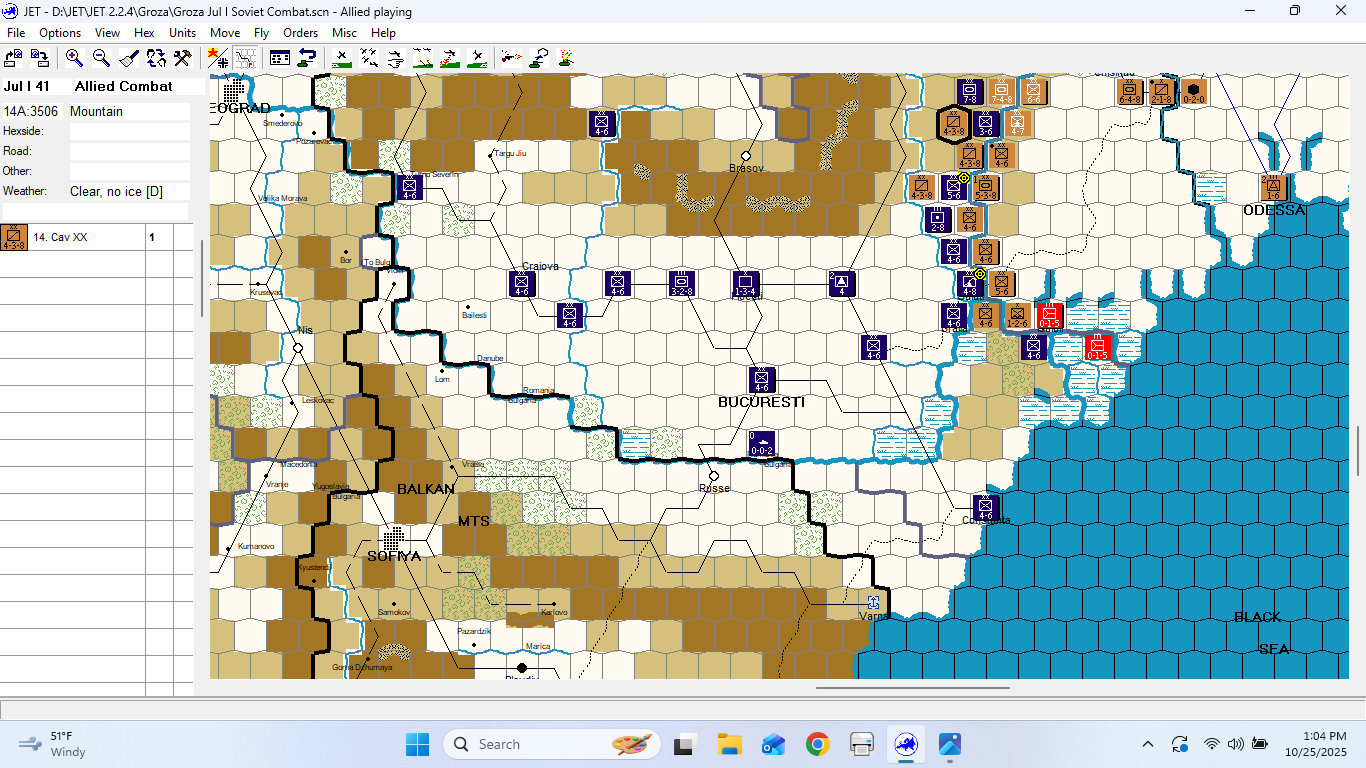Click the crossed hammer and pick icon
Image resolution: width=1366 pixels, height=768 pixels.
coord(182,58)
